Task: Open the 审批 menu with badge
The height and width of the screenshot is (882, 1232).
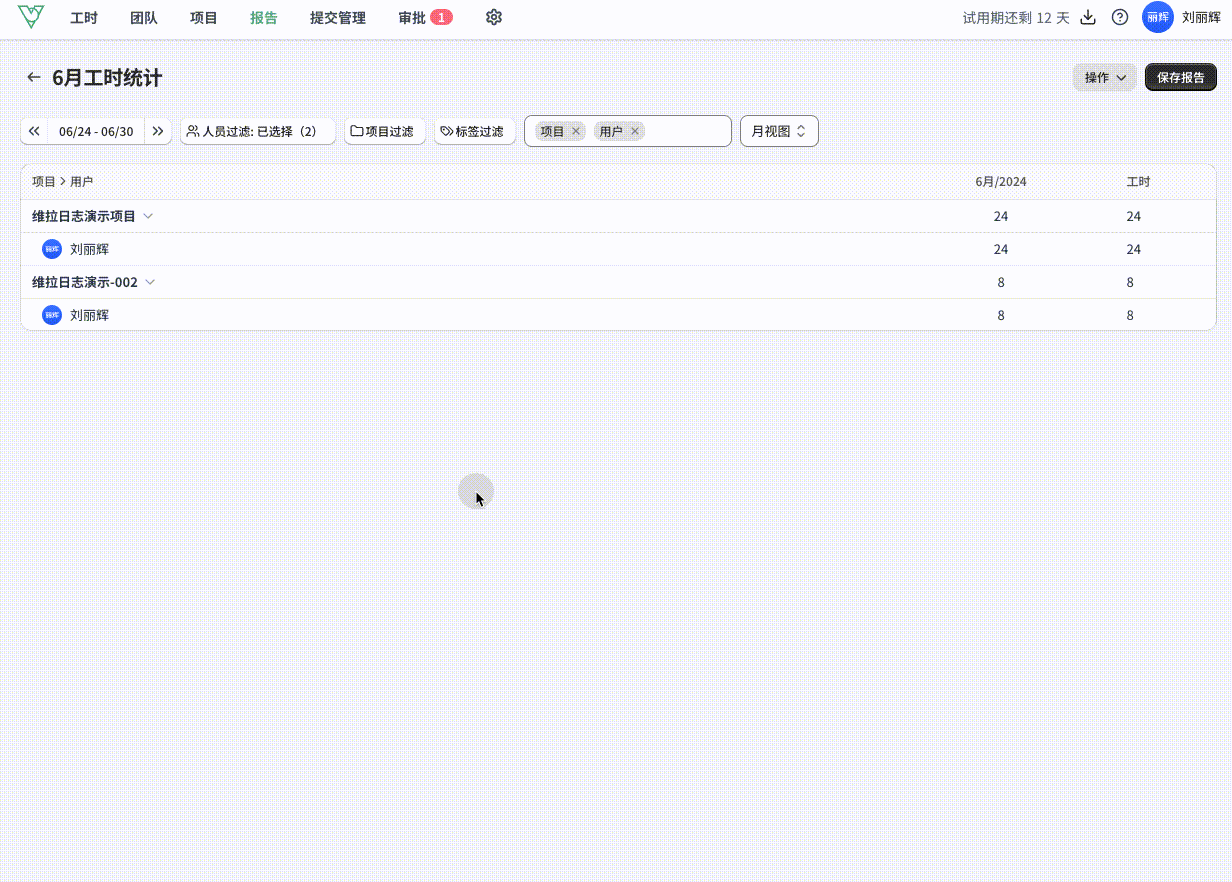Action: (x=425, y=18)
